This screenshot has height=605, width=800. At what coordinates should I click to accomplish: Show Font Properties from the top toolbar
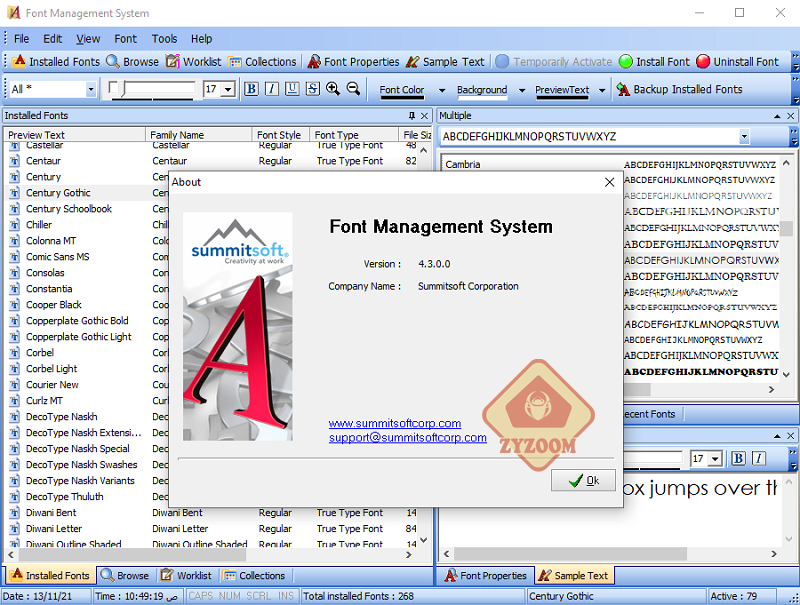(353, 62)
